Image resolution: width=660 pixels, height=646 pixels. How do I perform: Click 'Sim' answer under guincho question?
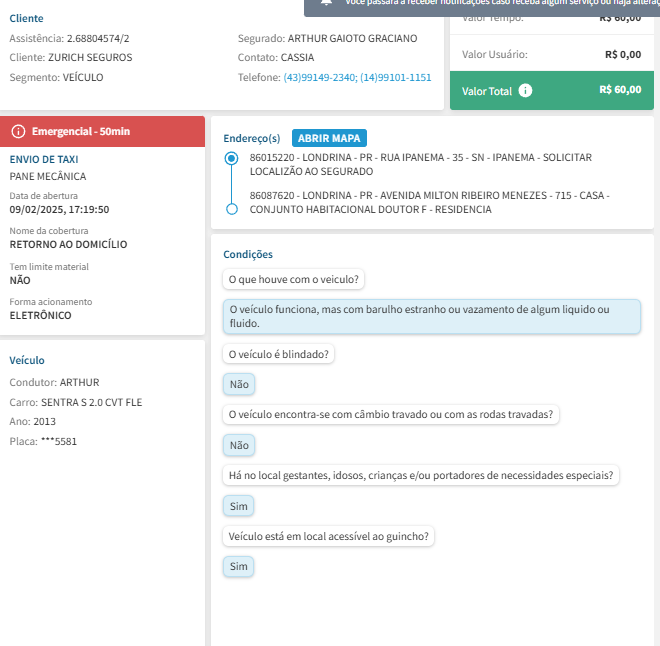point(239,566)
